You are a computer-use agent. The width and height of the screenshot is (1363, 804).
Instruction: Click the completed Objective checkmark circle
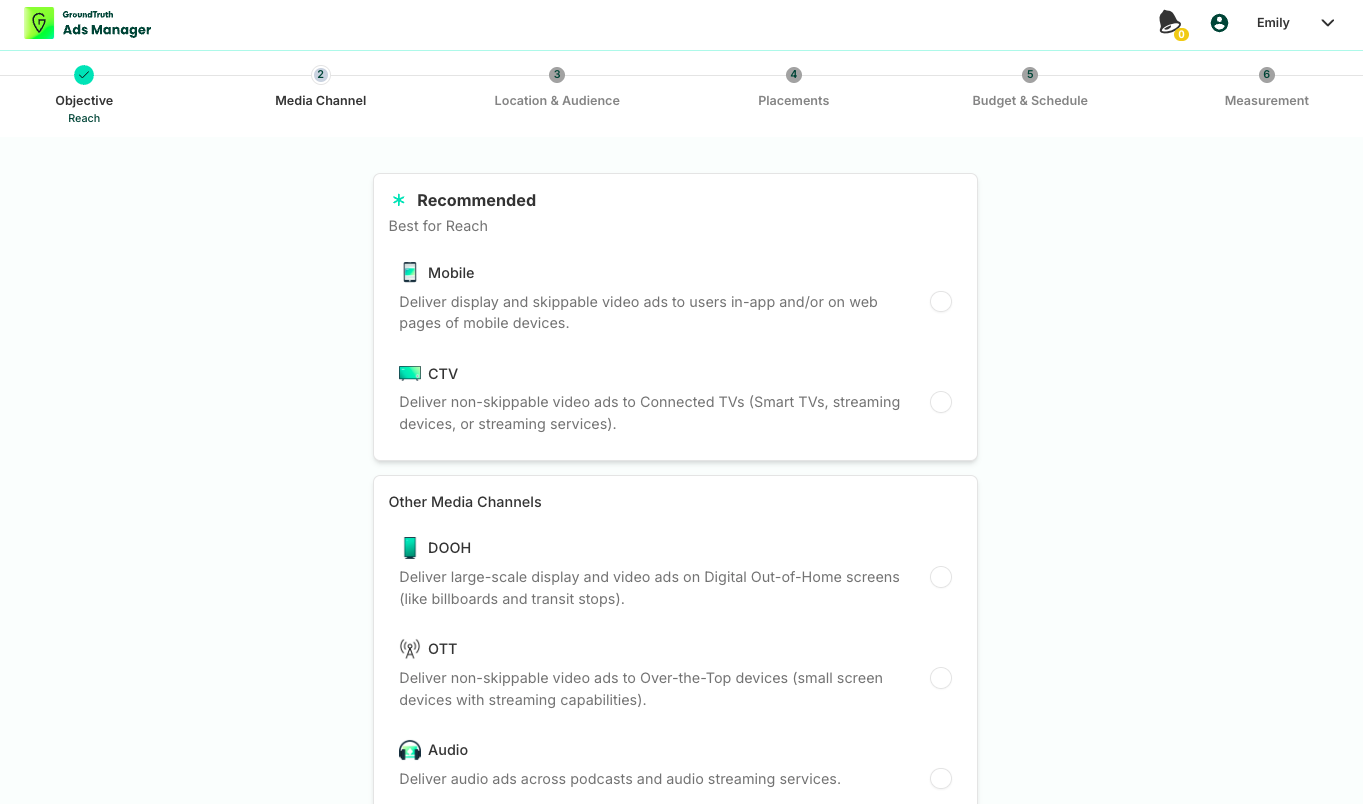(x=84, y=75)
